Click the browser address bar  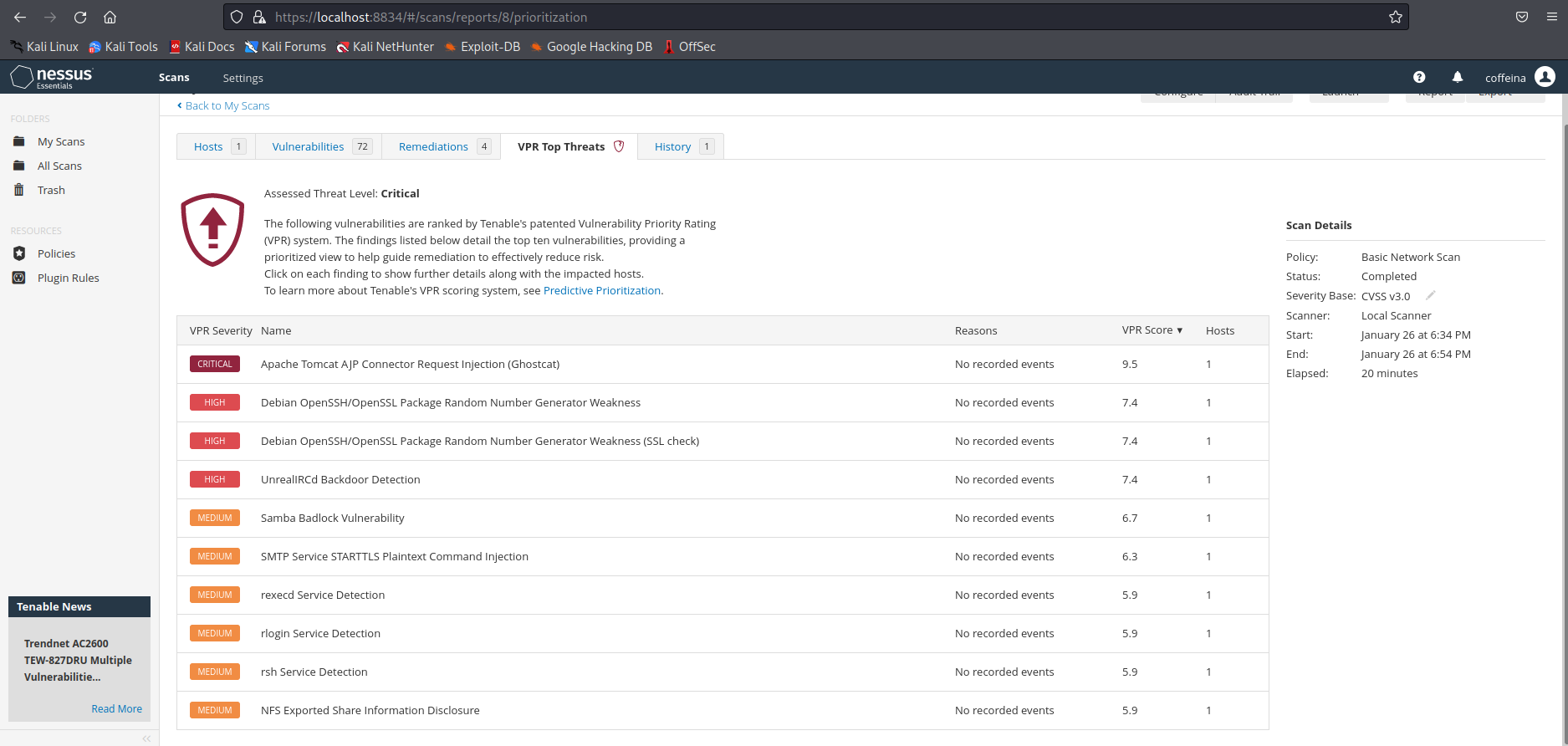[815, 17]
